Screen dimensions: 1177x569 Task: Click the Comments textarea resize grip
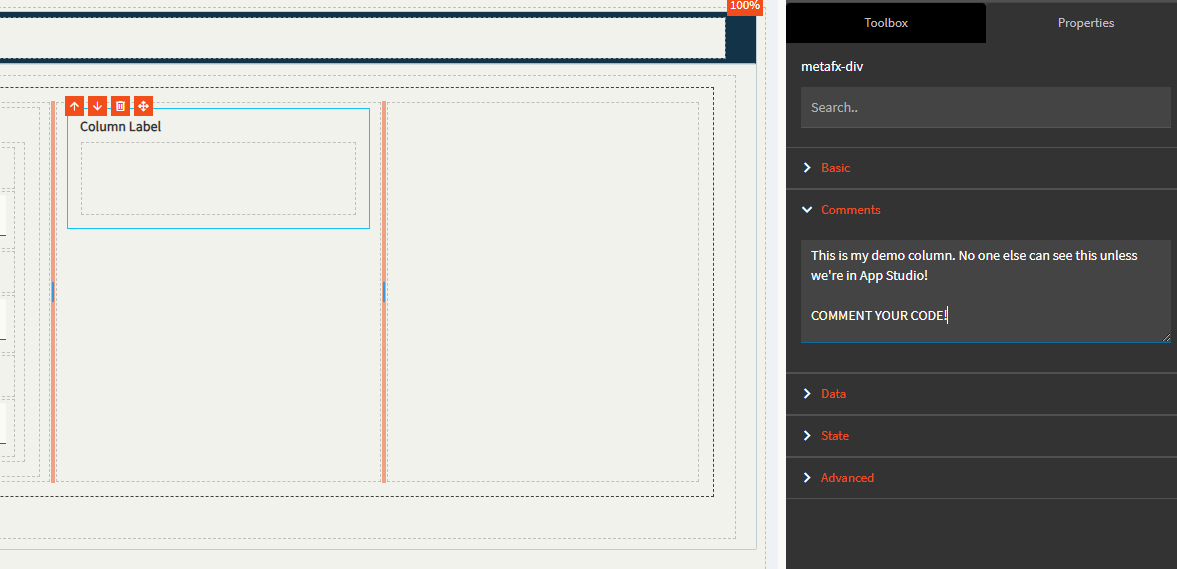coord(1166,338)
